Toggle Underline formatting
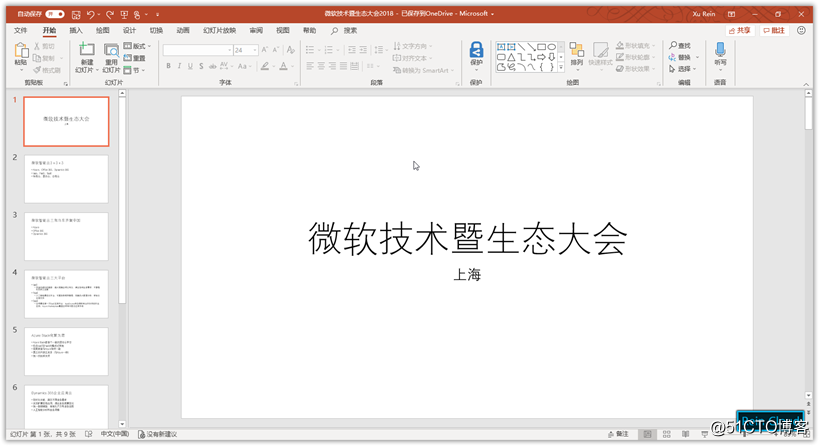This screenshot has height=446, width=819. click(x=190, y=66)
